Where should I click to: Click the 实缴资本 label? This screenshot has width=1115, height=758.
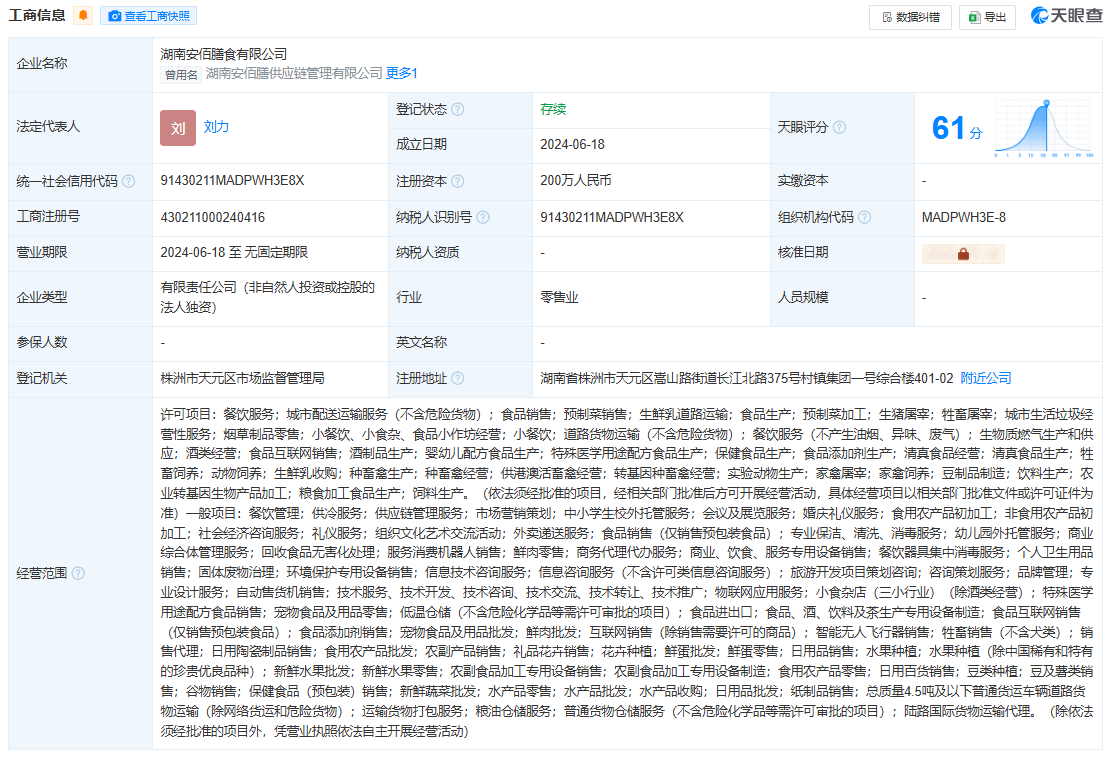click(803, 181)
